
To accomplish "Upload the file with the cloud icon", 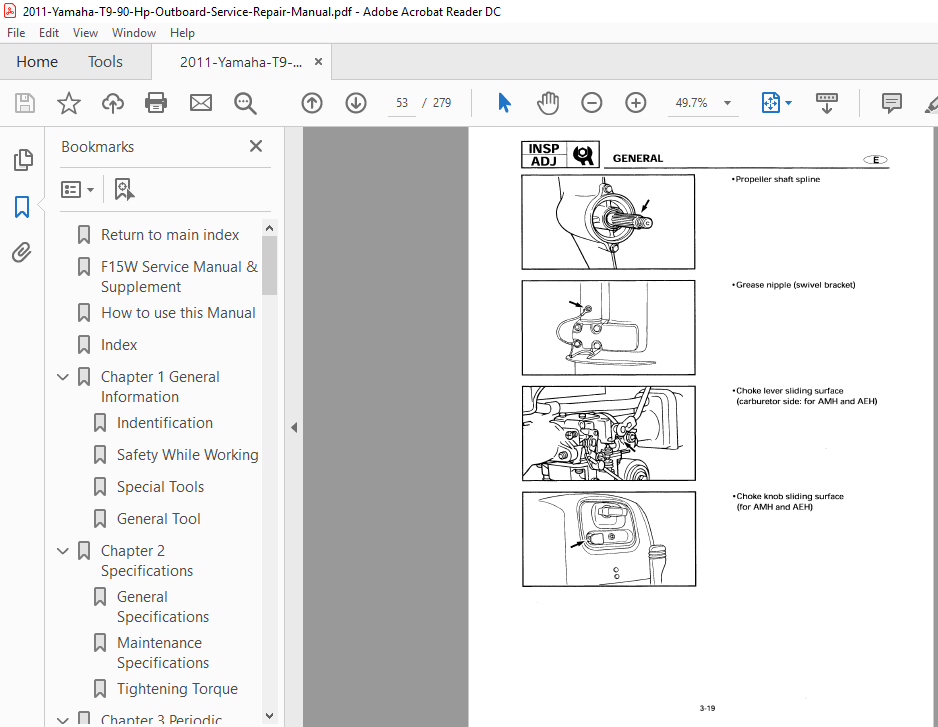I will point(112,103).
